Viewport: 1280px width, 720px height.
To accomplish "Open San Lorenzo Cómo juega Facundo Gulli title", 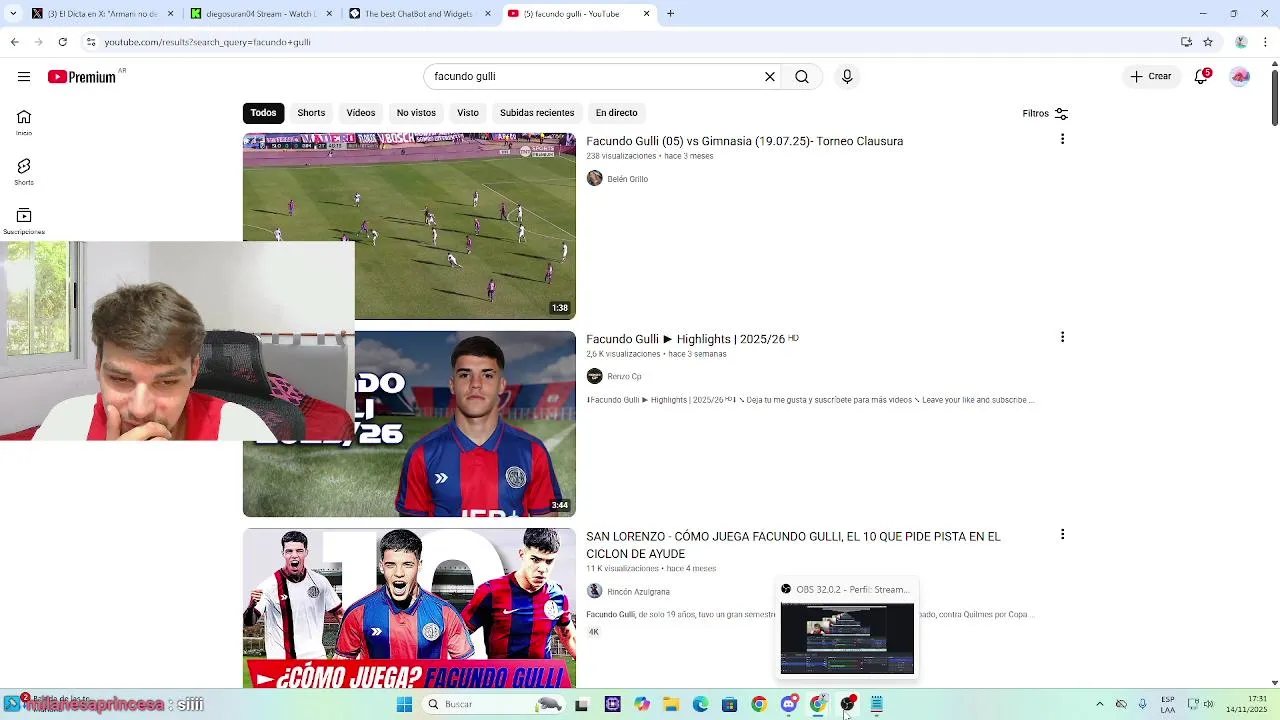I will (793, 545).
